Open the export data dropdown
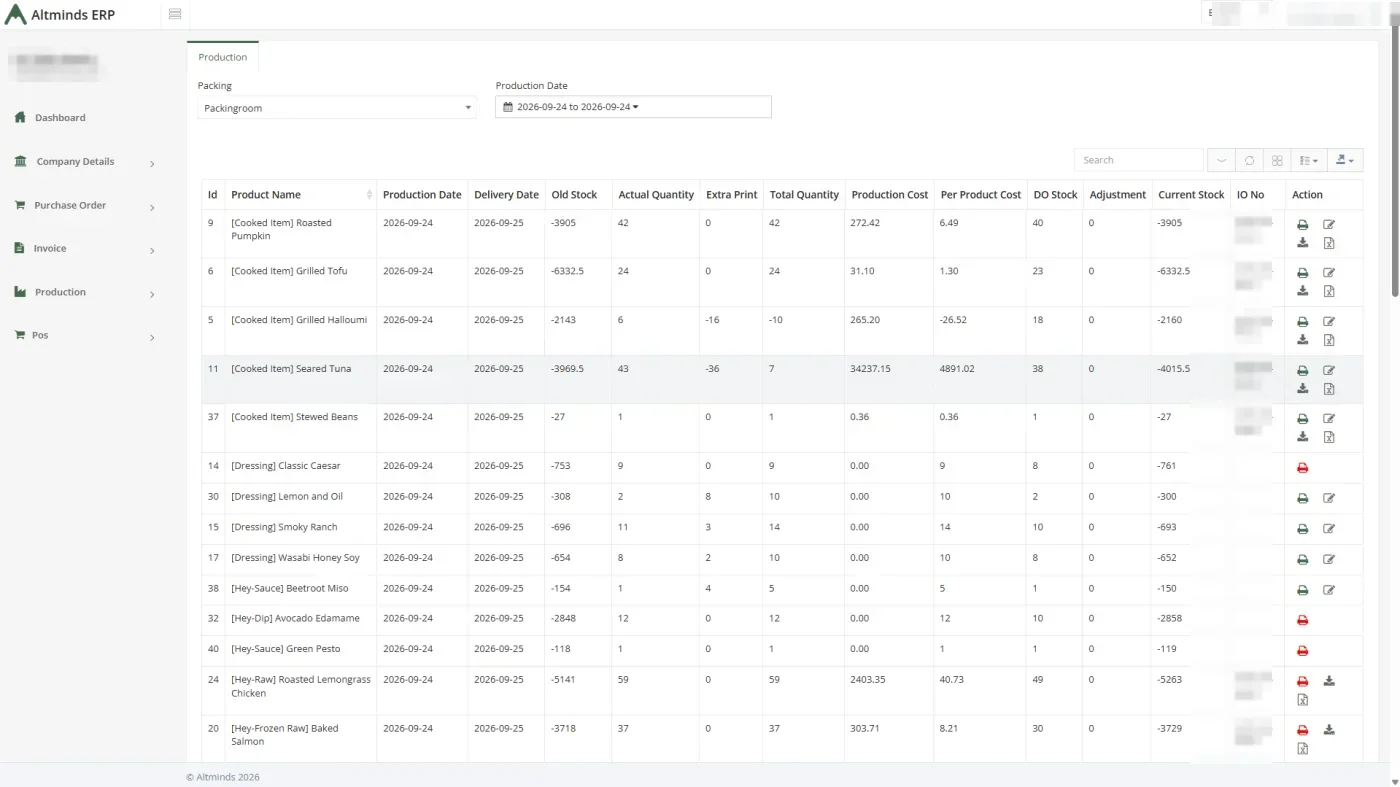The width and height of the screenshot is (1400, 787). [x=1344, y=160]
